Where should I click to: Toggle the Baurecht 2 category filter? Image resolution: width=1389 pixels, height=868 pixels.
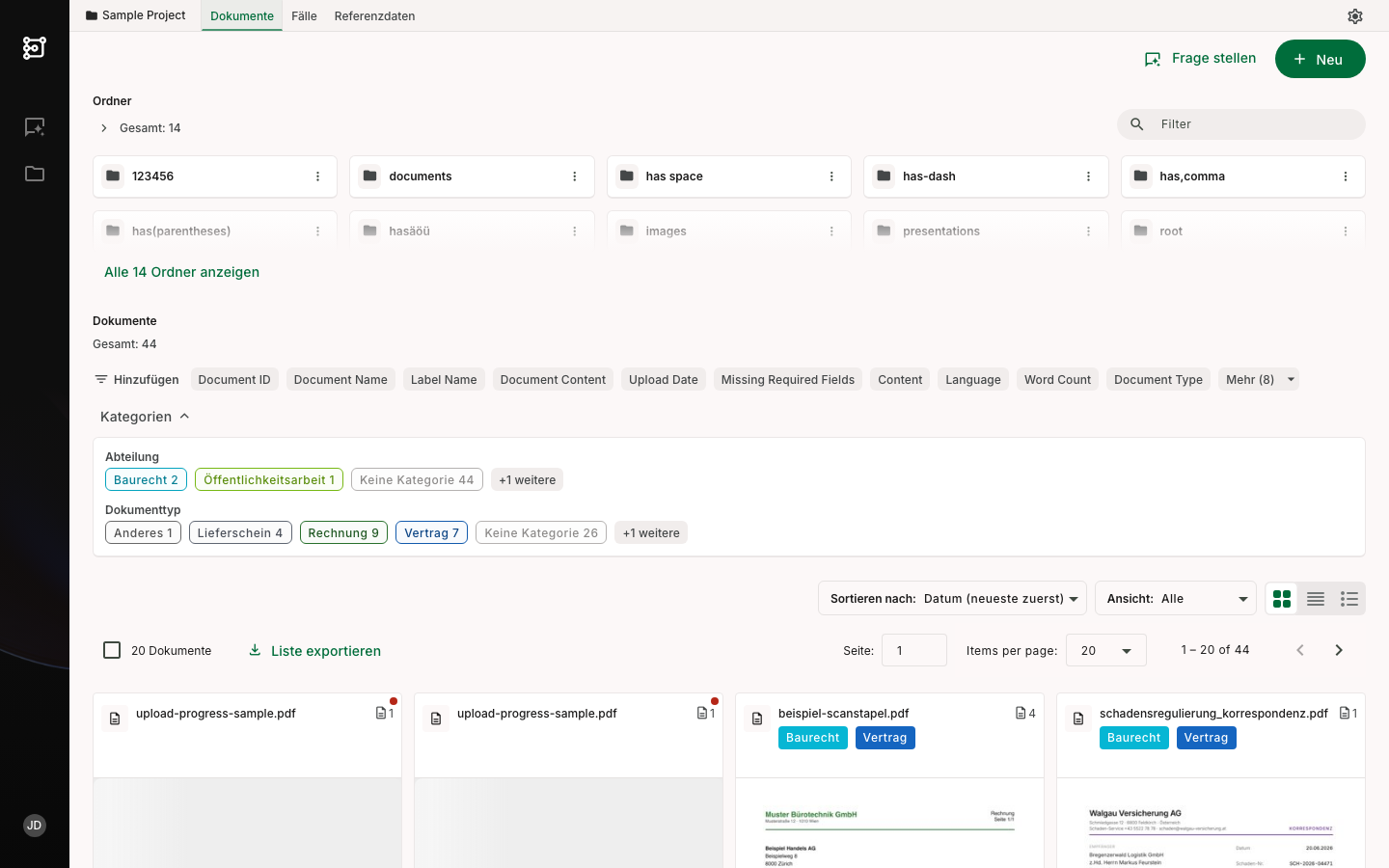pyautogui.click(x=146, y=480)
